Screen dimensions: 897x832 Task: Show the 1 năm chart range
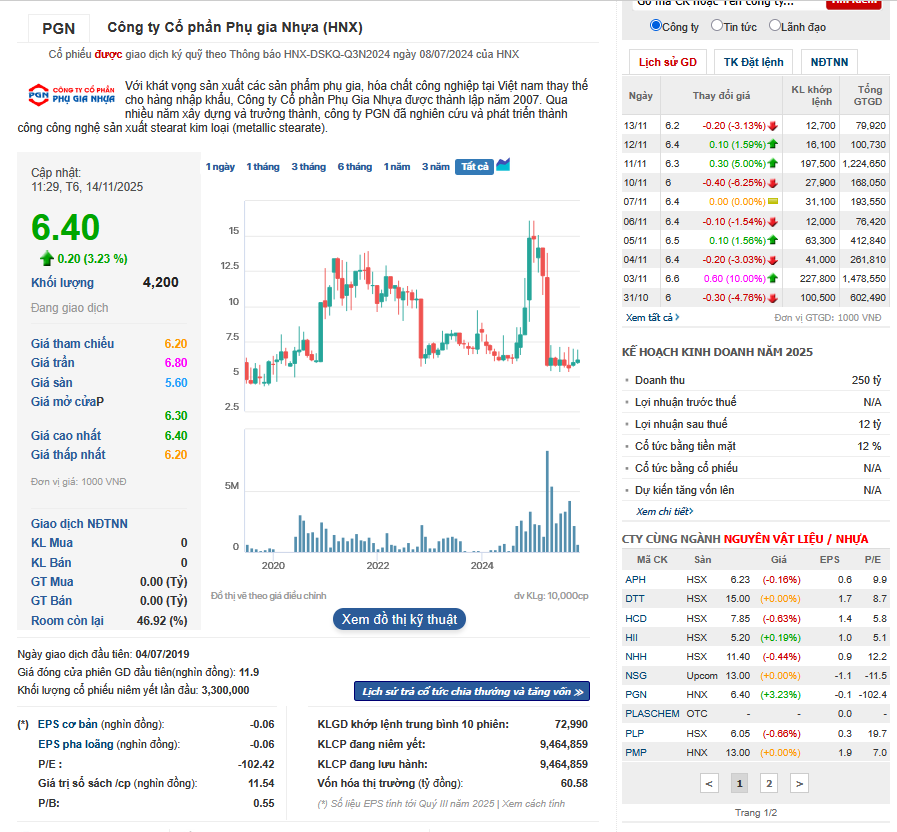click(x=397, y=167)
